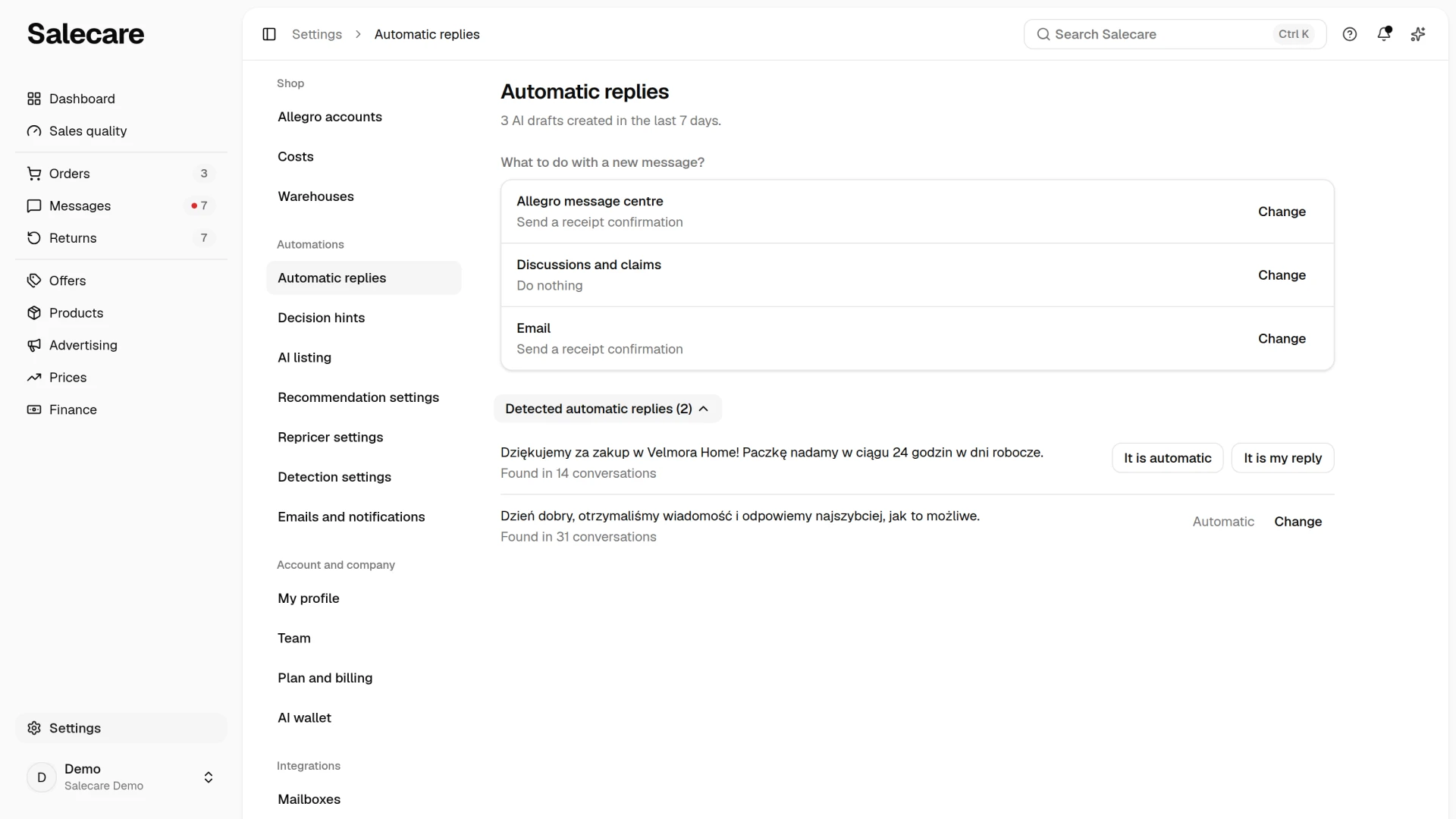
Task: Click the Settings gear icon
Action: pos(34,728)
